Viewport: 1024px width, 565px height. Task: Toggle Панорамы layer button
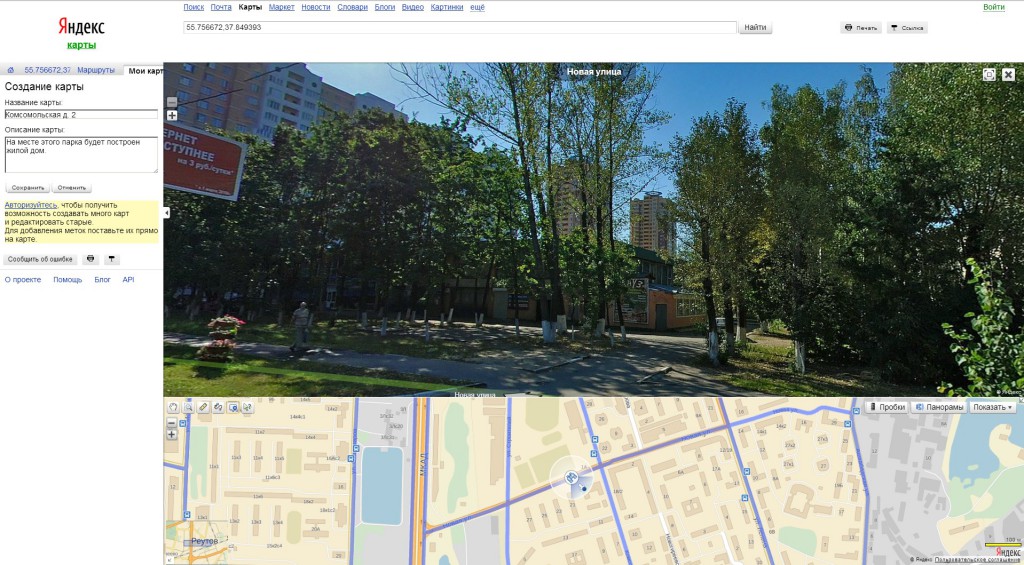tap(939, 407)
